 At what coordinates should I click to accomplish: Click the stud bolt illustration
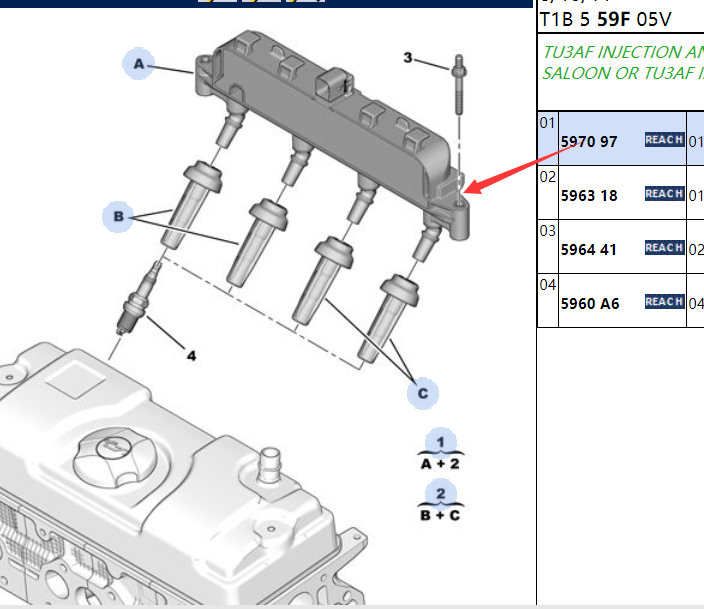[459, 85]
